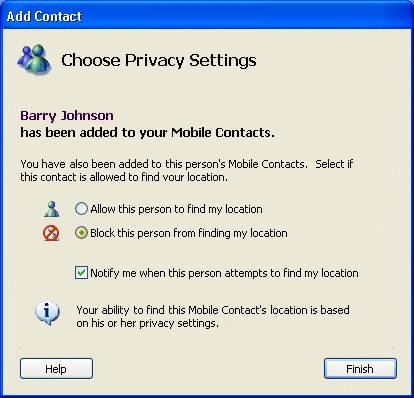Click the 'his or her privacy settings' line
Viewport: 414px width, 398px height.
[147, 323]
